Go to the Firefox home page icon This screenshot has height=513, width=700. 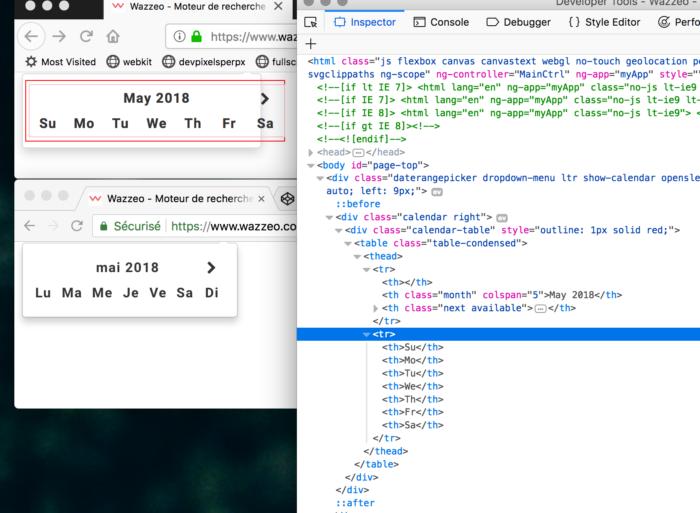[x=113, y=36]
